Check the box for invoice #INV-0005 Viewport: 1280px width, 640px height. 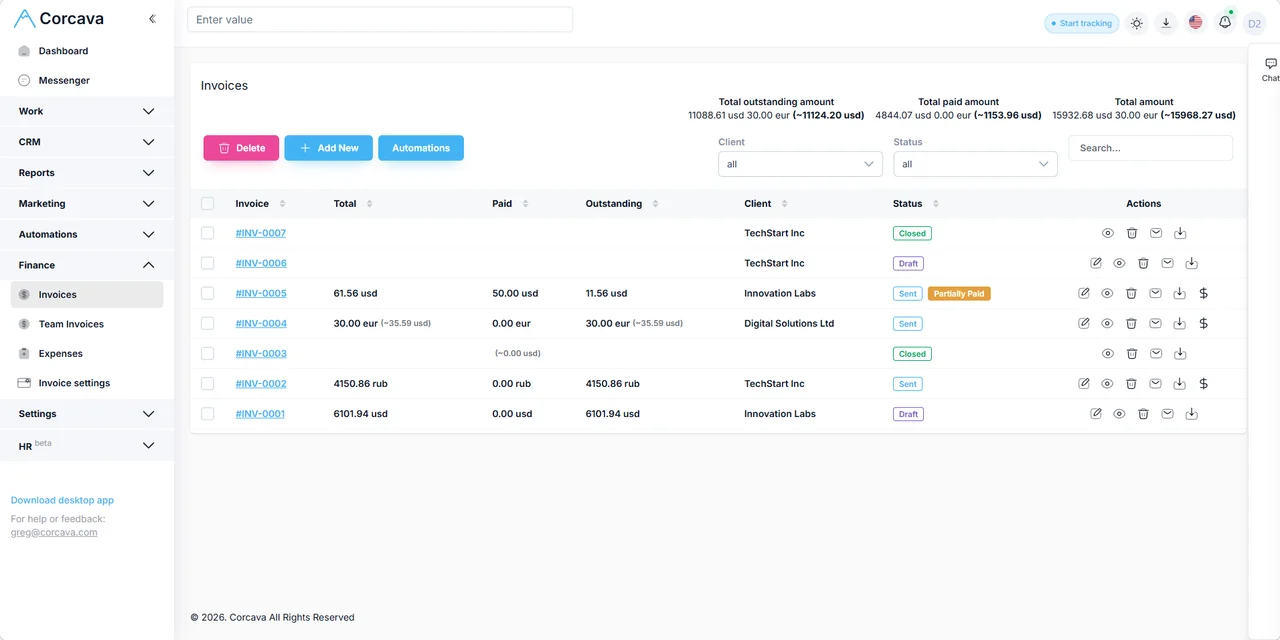(x=208, y=293)
